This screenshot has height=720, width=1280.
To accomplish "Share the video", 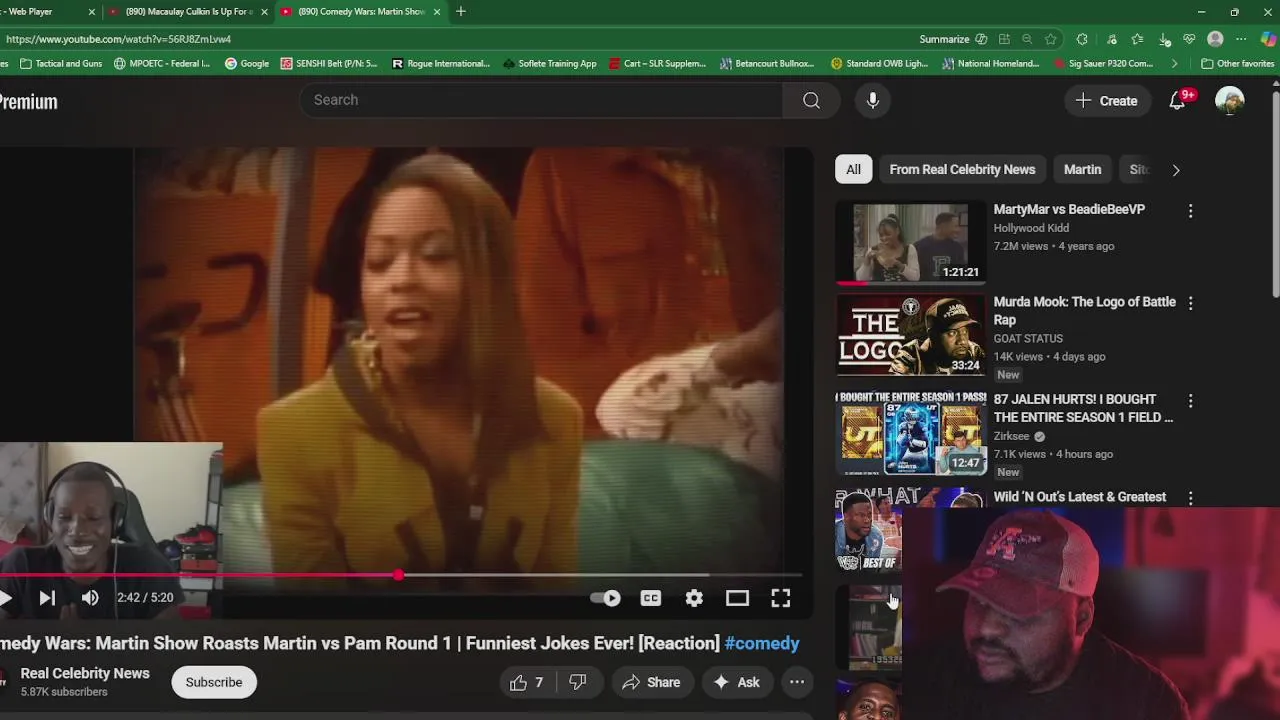I will pyautogui.click(x=651, y=682).
